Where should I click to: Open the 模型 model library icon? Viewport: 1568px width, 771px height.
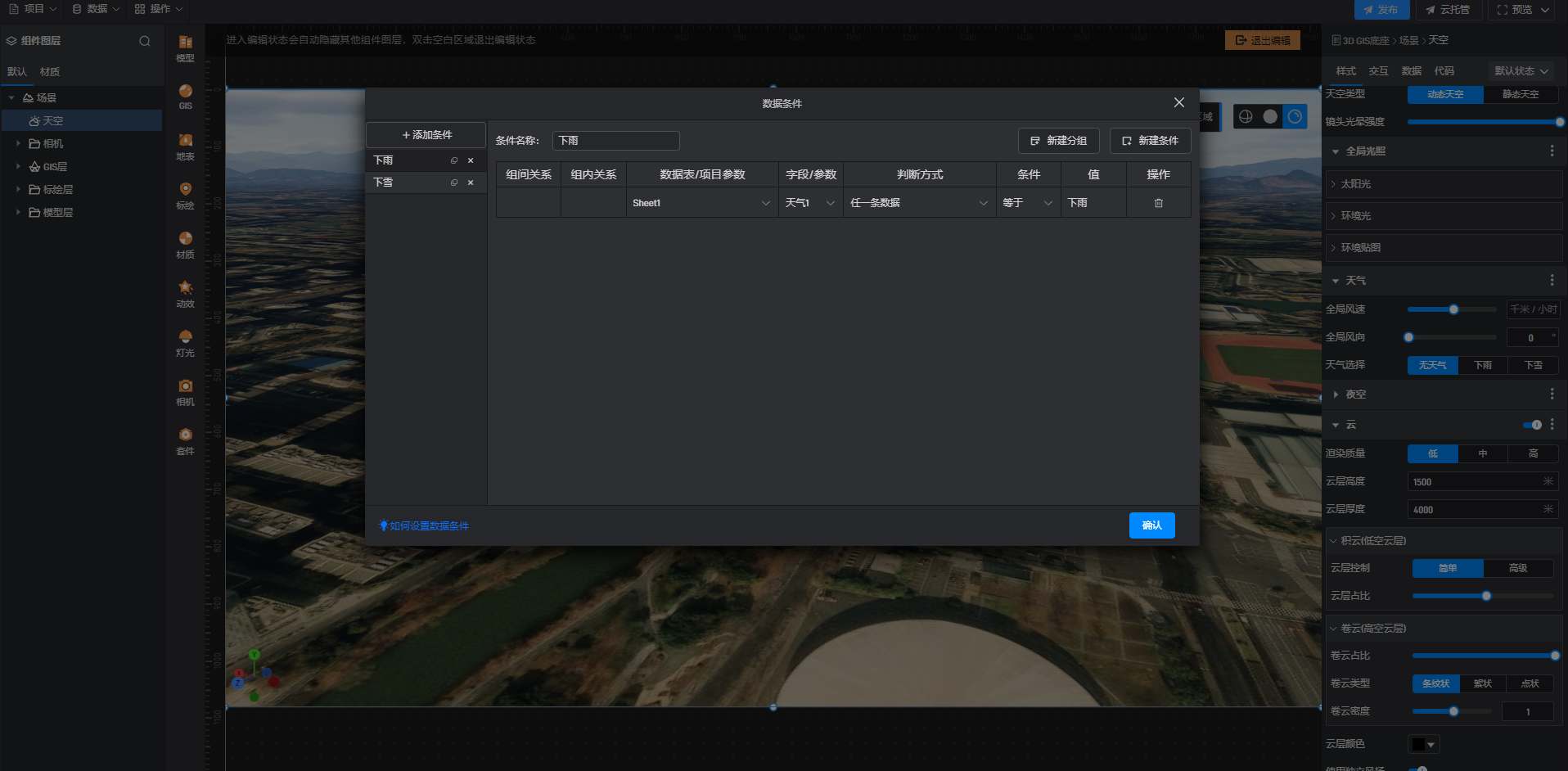186,48
